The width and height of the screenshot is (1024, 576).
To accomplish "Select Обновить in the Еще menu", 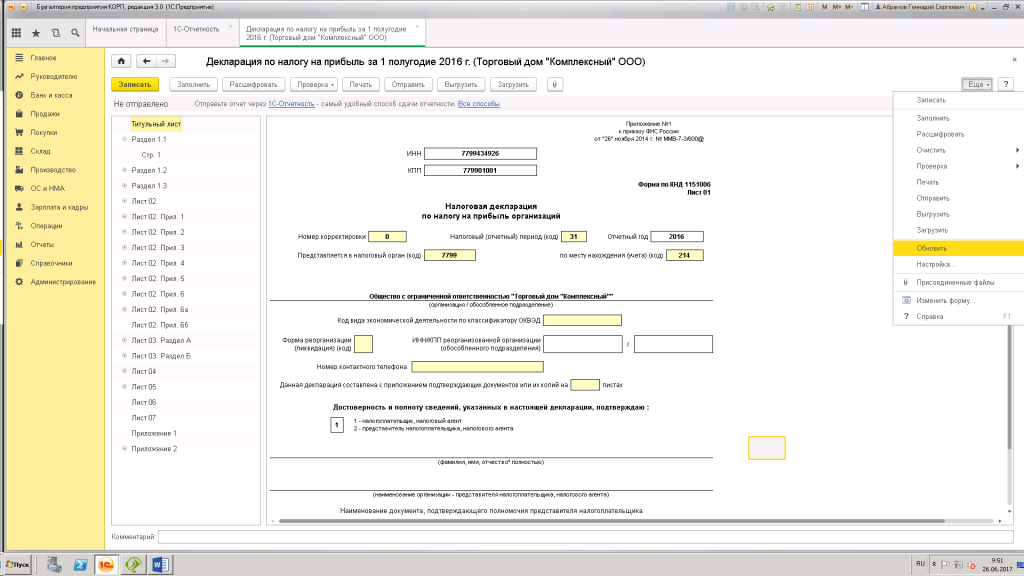I will [x=958, y=248].
